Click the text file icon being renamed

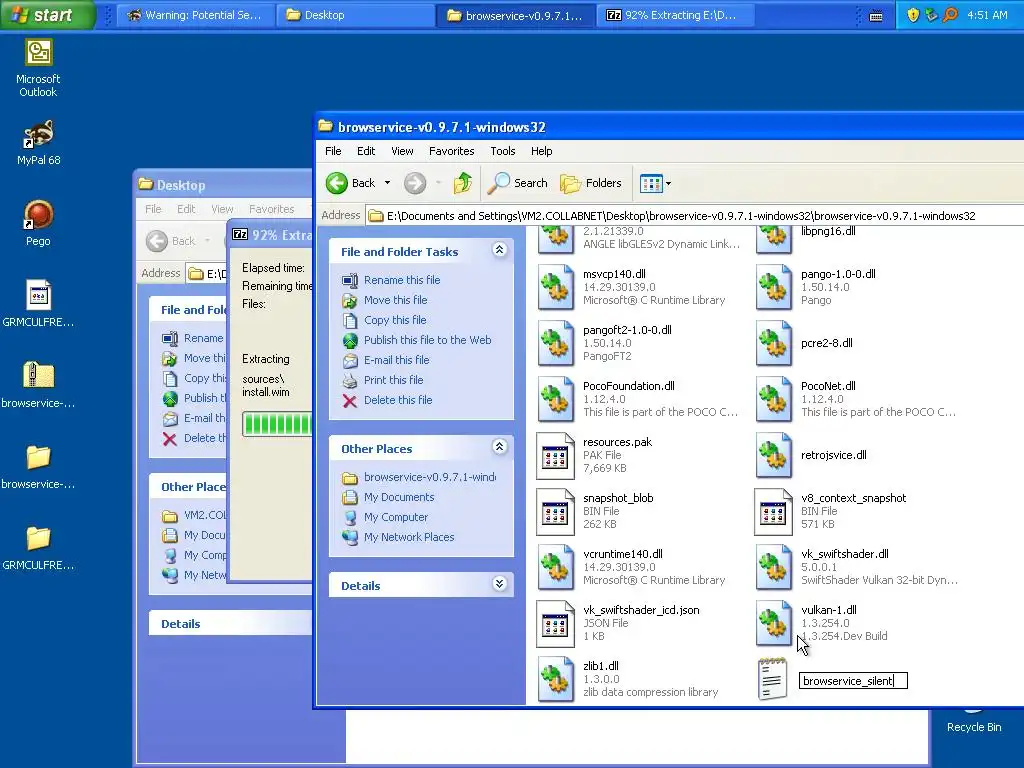tap(773, 680)
